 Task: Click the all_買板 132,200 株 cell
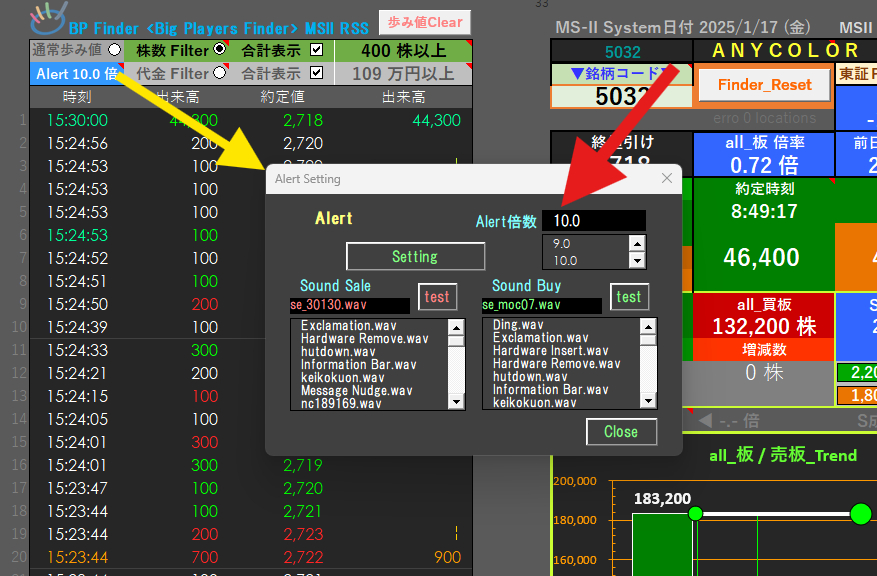(x=764, y=317)
